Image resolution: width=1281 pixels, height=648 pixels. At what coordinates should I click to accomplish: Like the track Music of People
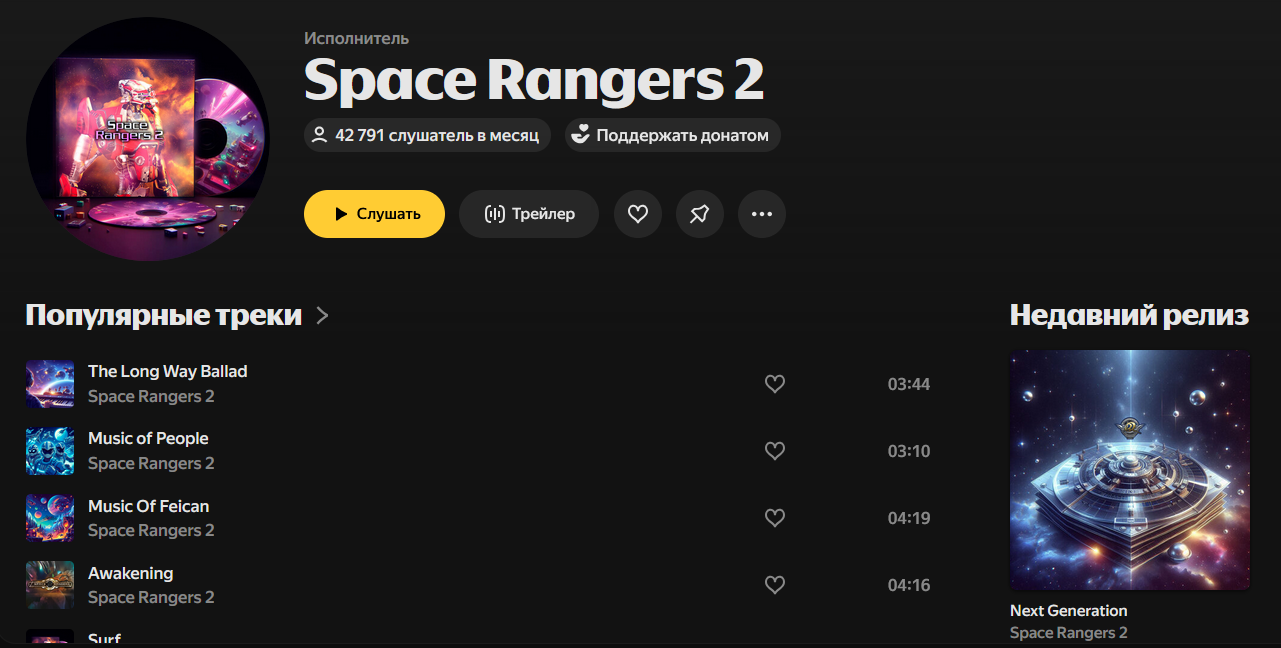point(775,451)
